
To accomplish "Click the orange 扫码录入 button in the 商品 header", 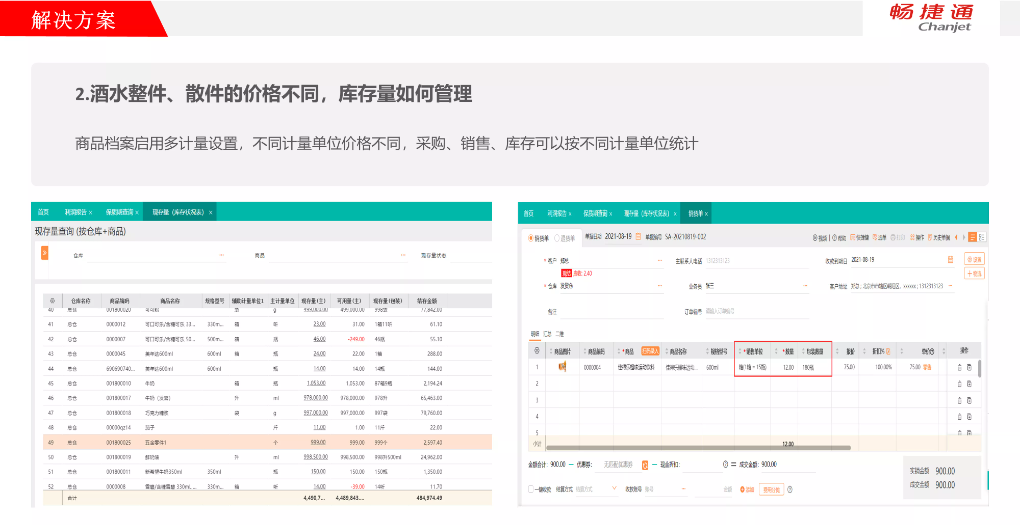I will (x=651, y=351).
